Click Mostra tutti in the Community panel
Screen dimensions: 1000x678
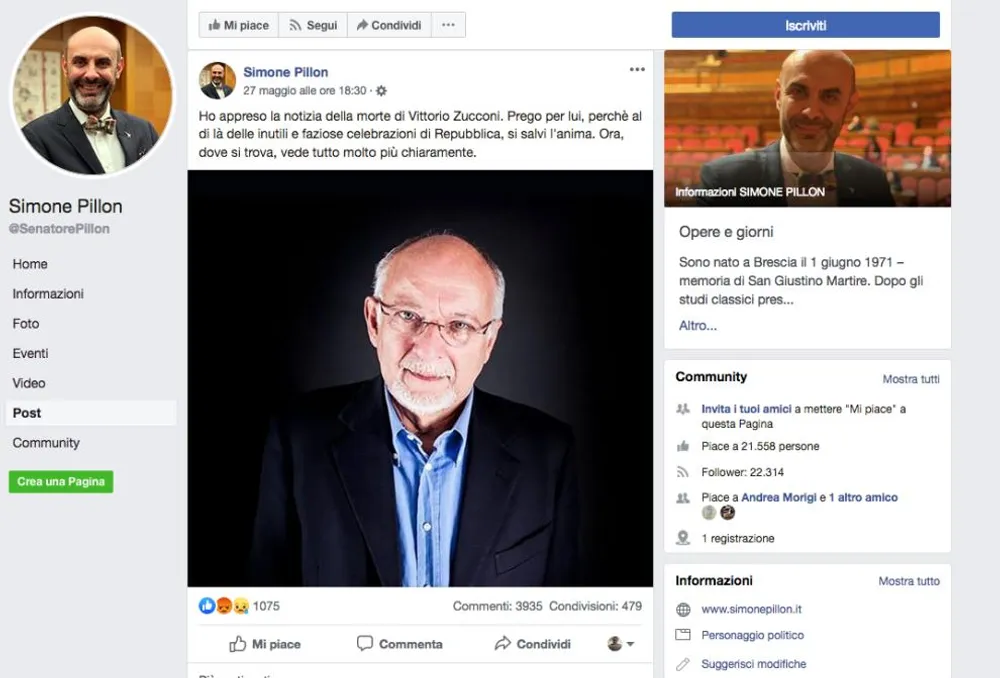(x=910, y=379)
